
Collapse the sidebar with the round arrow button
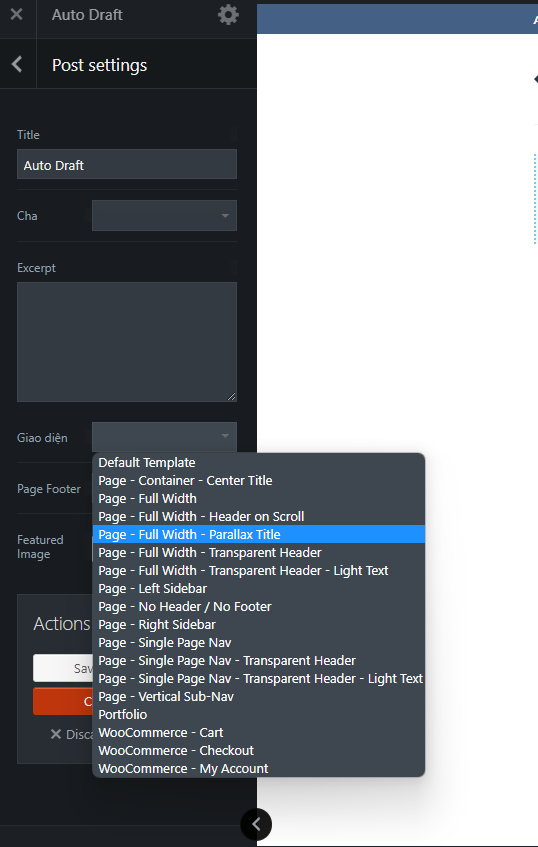coord(256,824)
